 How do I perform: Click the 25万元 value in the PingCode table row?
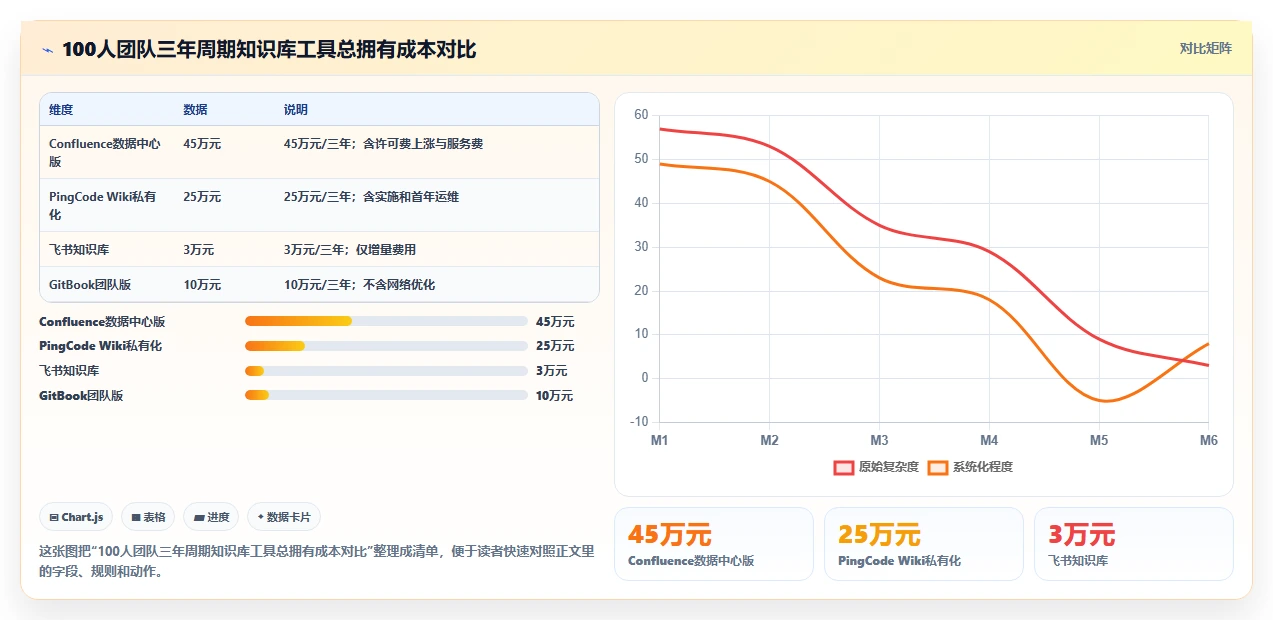pos(202,197)
